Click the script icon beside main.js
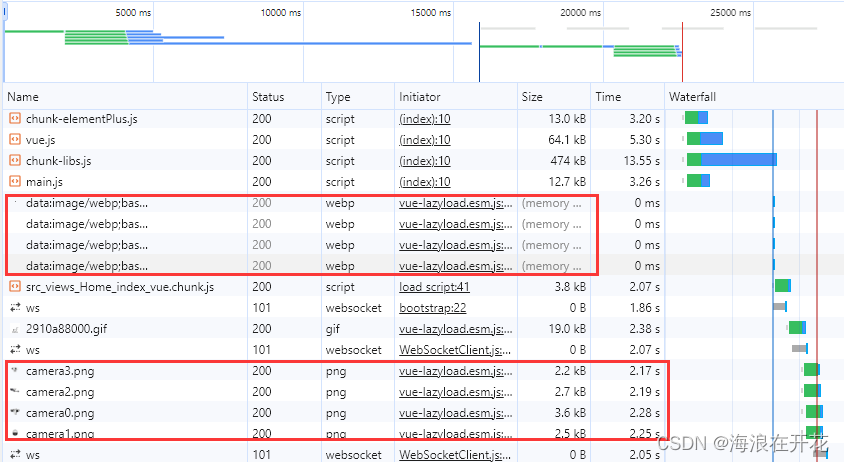This screenshot has height=462, width=844. 15,181
